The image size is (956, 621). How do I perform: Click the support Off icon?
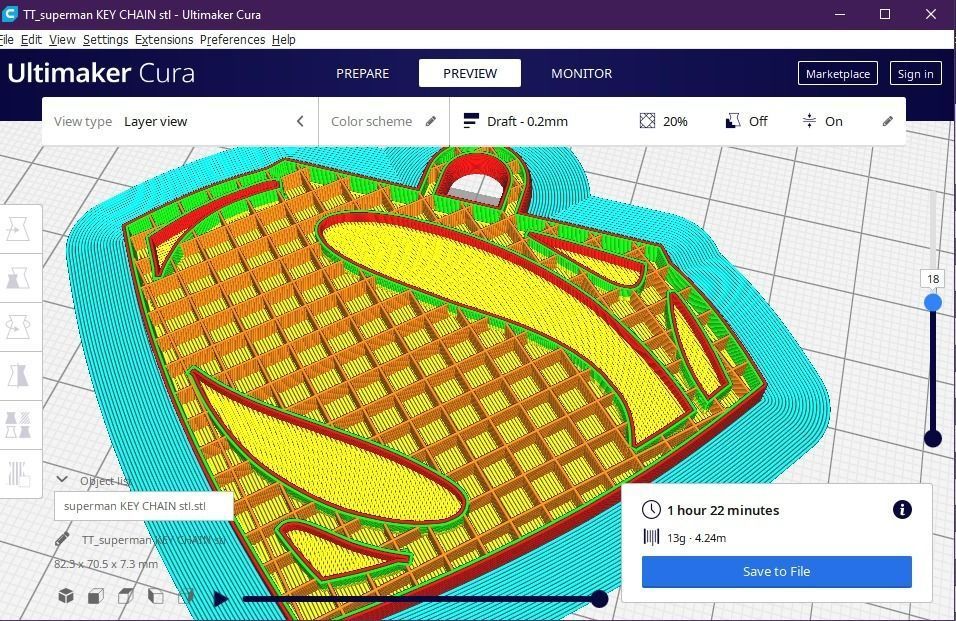coord(733,121)
